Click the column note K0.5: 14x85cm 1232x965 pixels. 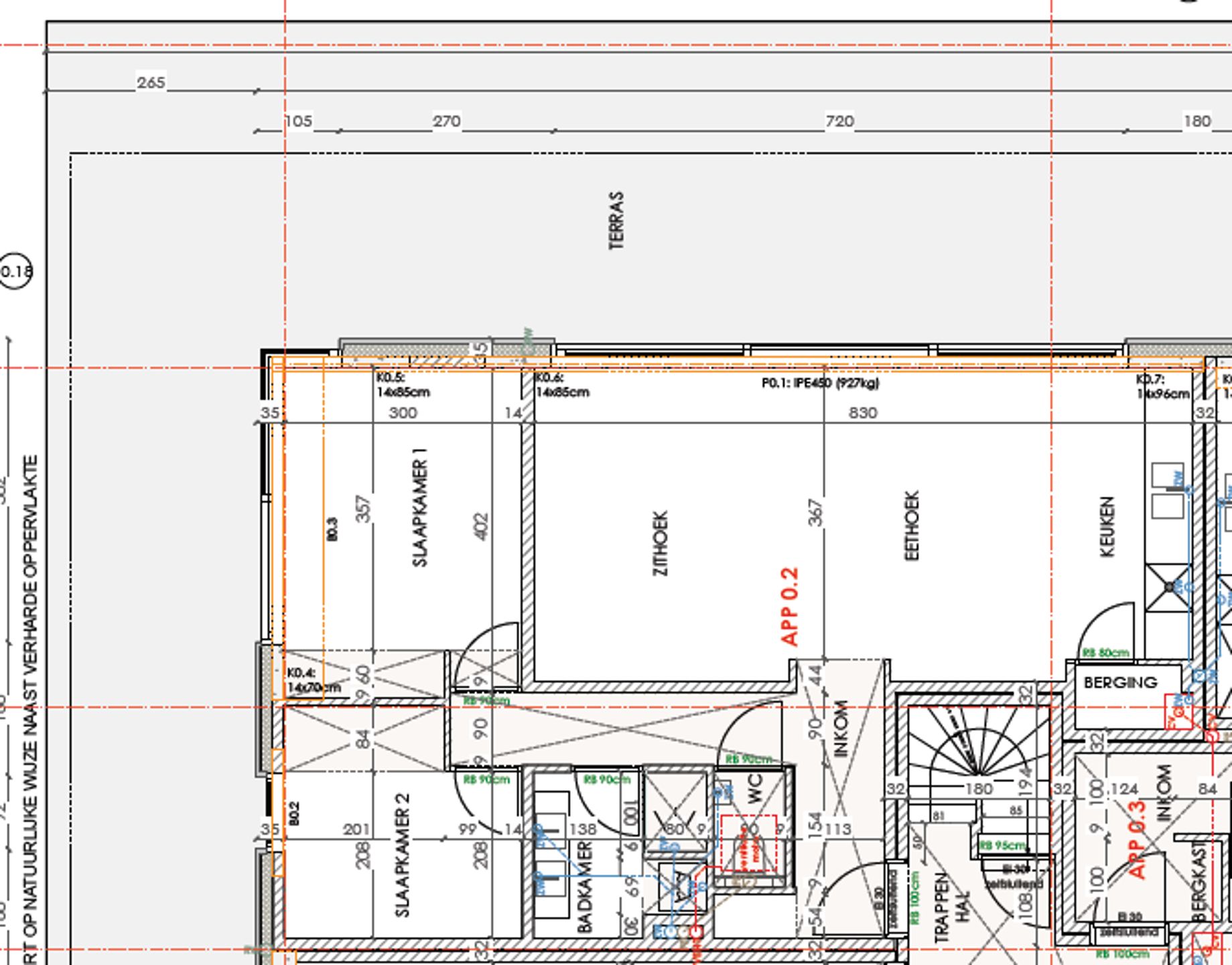pyautogui.click(x=403, y=385)
